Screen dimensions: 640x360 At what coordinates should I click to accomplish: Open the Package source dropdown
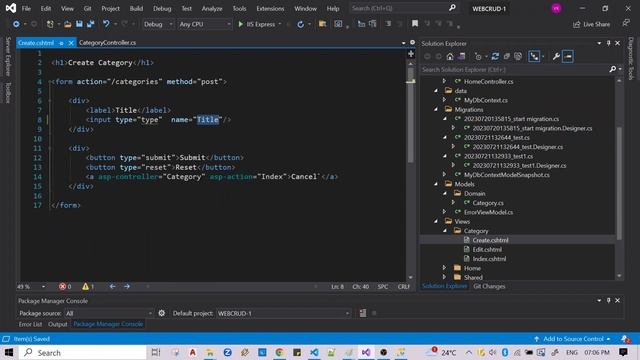109,313
